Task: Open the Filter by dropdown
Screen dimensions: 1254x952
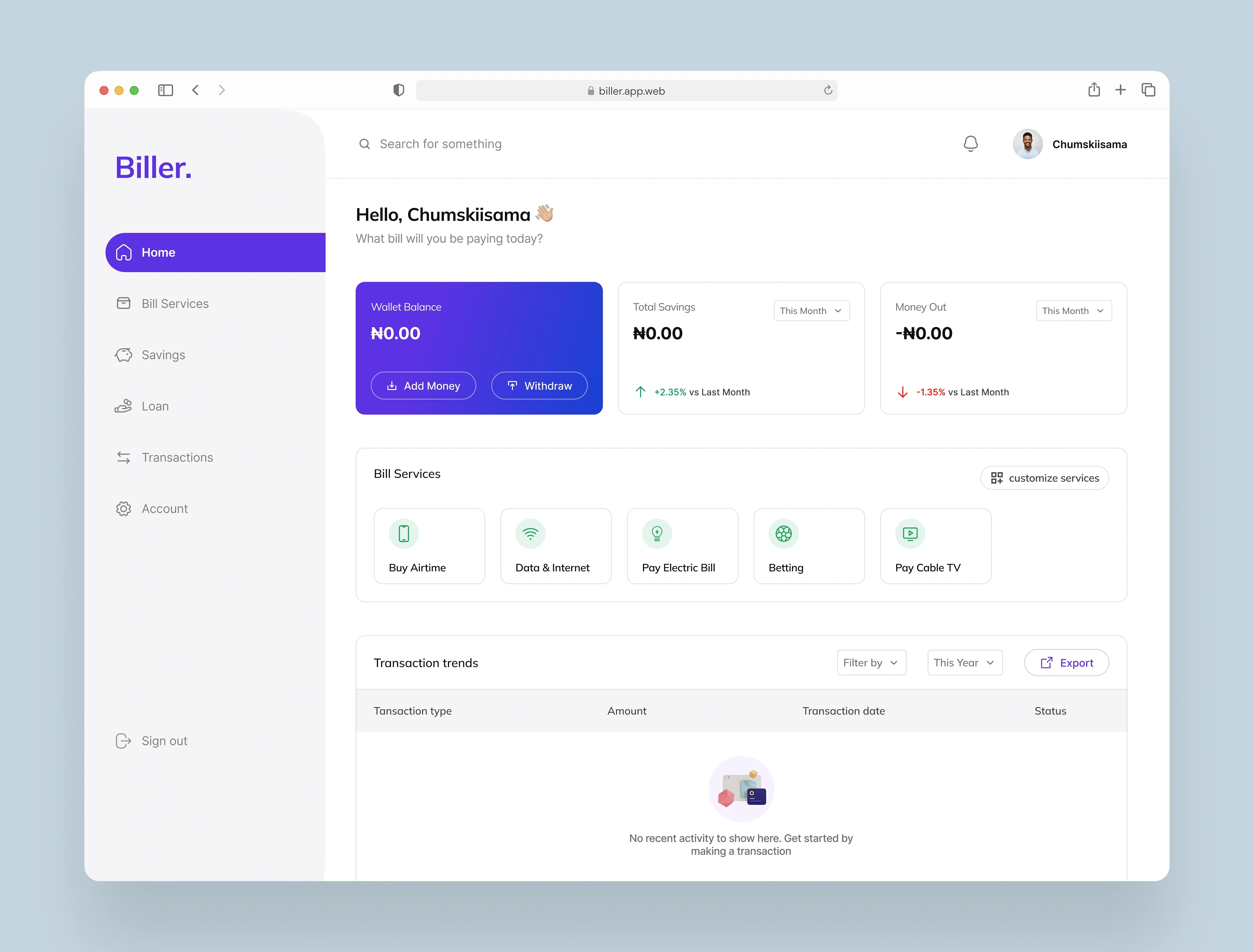Action: coord(871,663)
